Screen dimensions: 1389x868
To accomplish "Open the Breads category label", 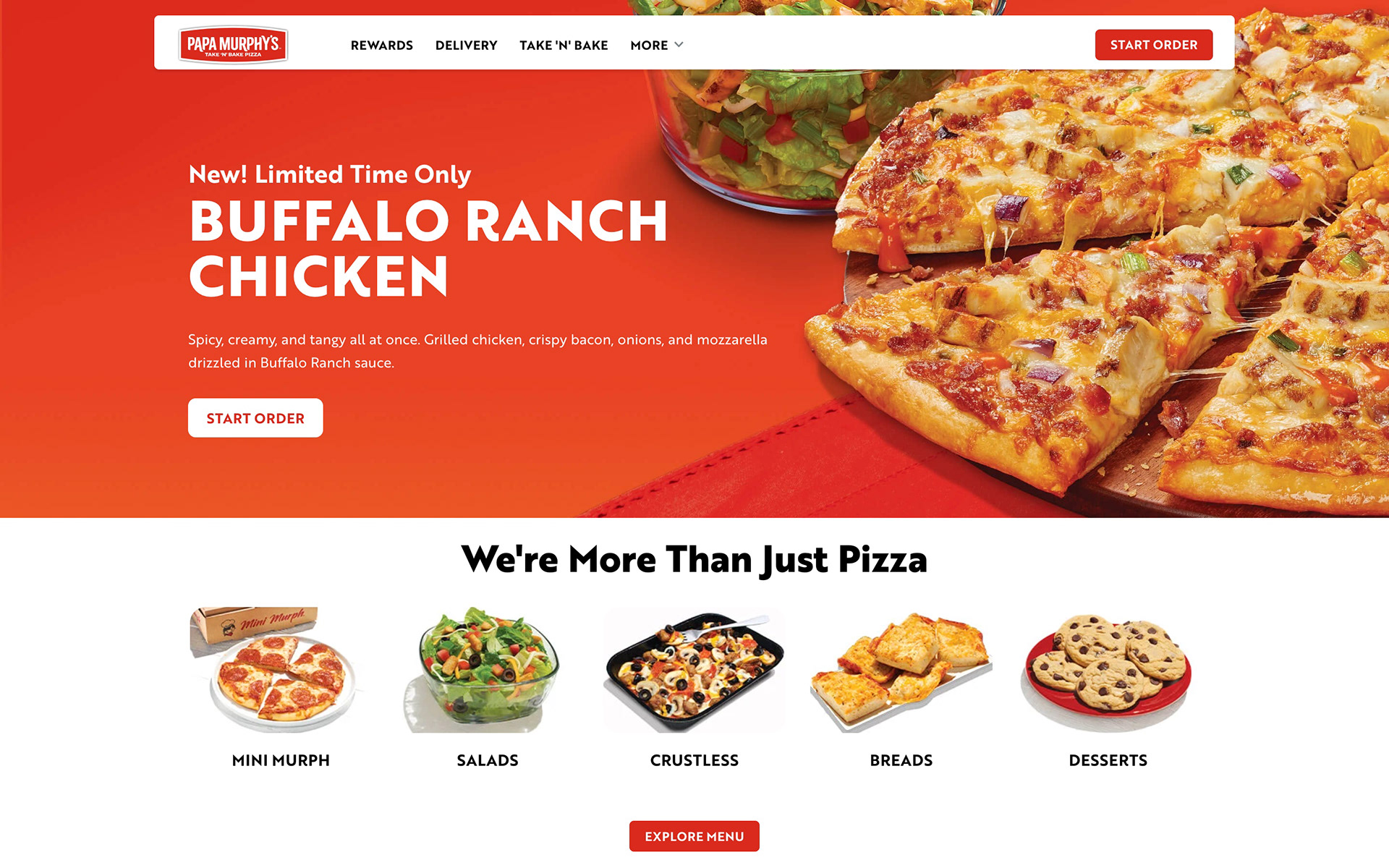I will [x=901, y=760].
